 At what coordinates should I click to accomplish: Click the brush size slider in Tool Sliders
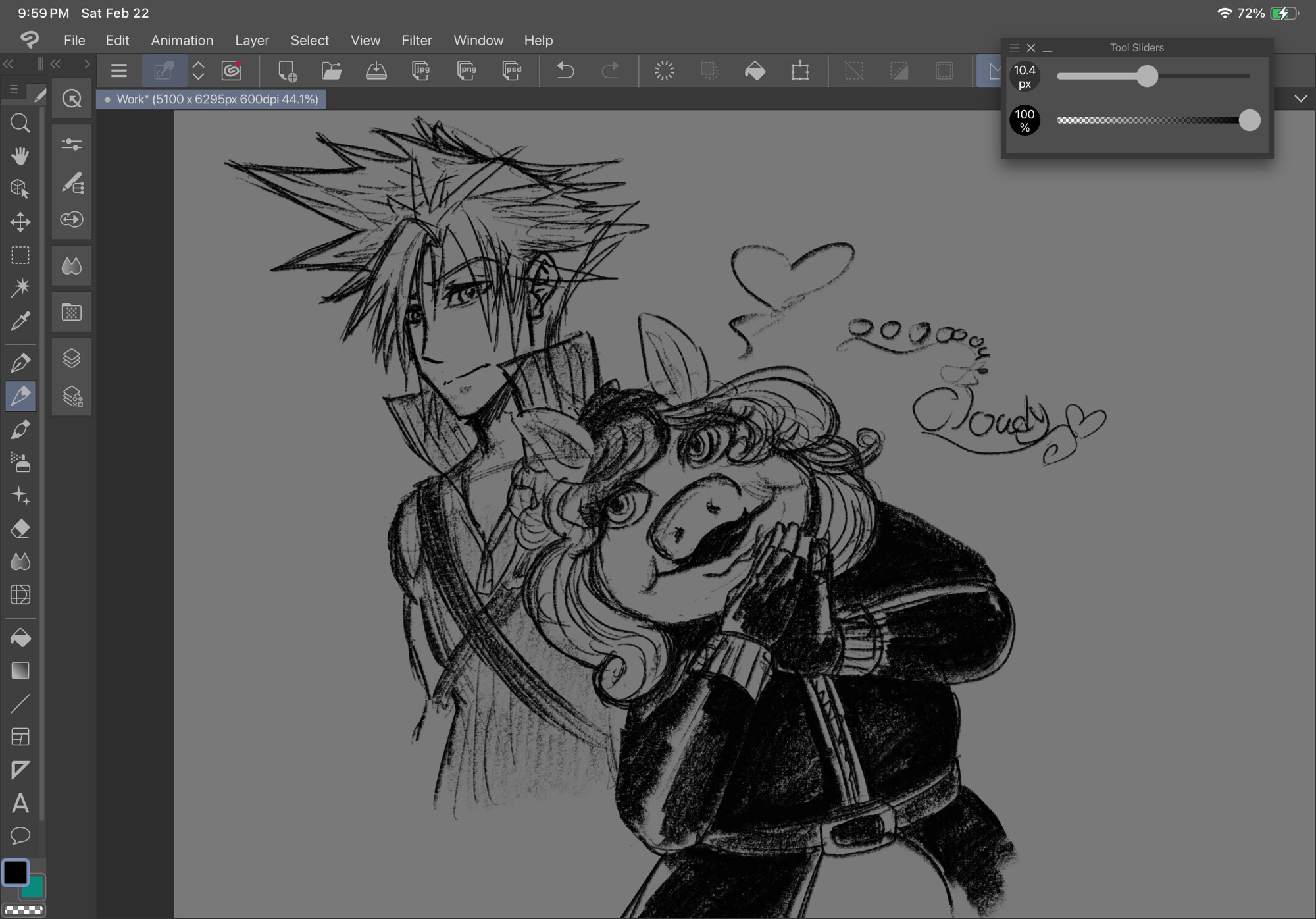1153,76
